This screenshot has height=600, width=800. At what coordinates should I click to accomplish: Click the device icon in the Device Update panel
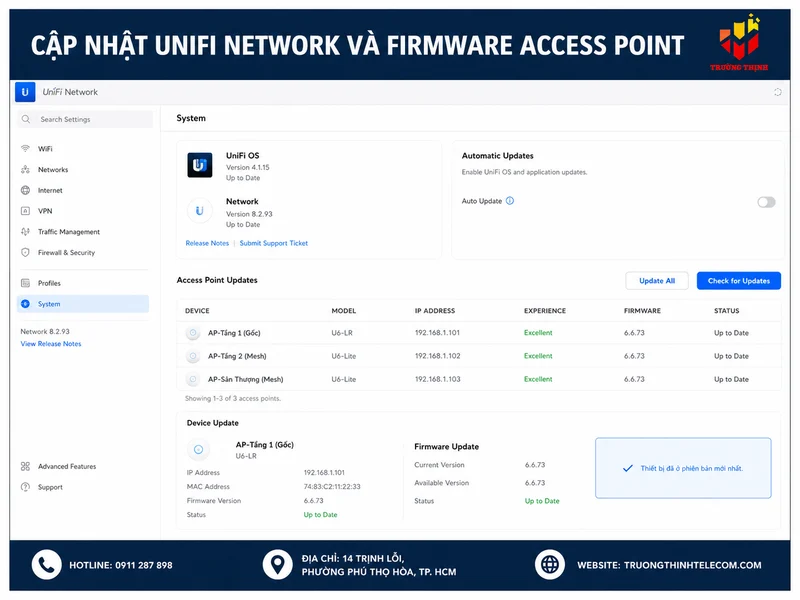(x=198, y=449)
